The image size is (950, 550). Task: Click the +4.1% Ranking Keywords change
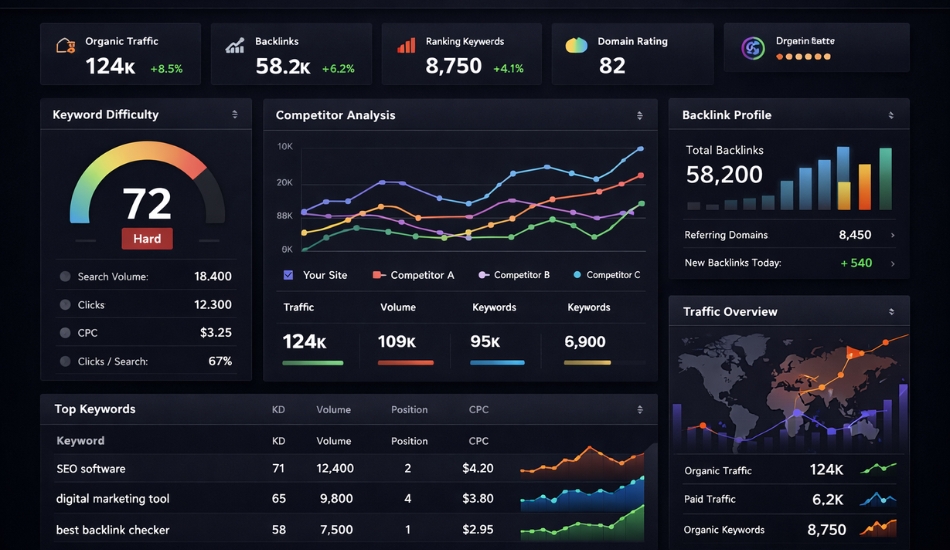coord(508,69)
